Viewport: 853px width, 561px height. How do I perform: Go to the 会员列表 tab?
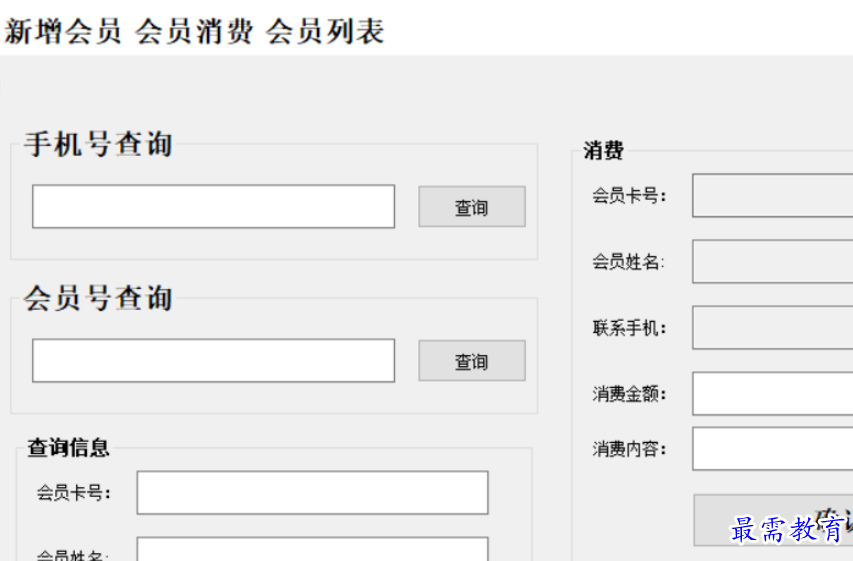point(325,32)
